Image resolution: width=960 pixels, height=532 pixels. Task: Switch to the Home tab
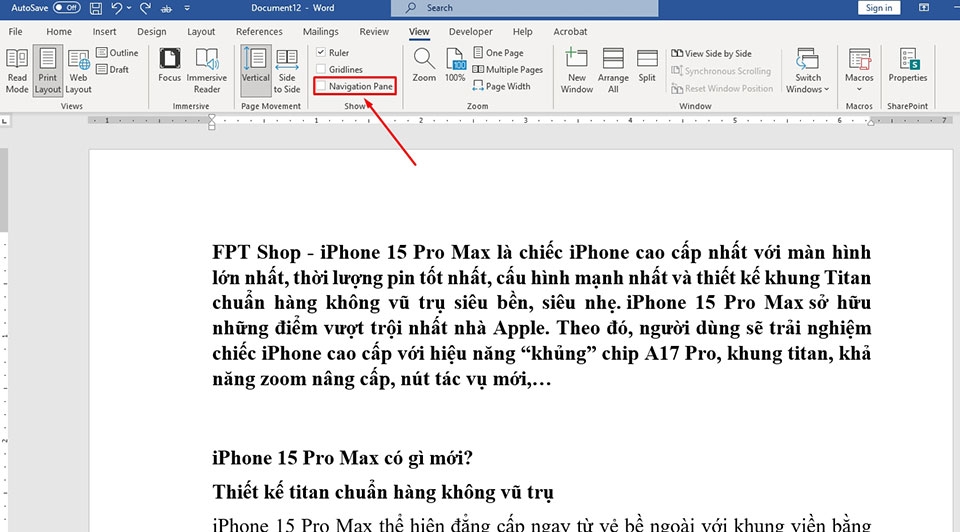point(59,31)
